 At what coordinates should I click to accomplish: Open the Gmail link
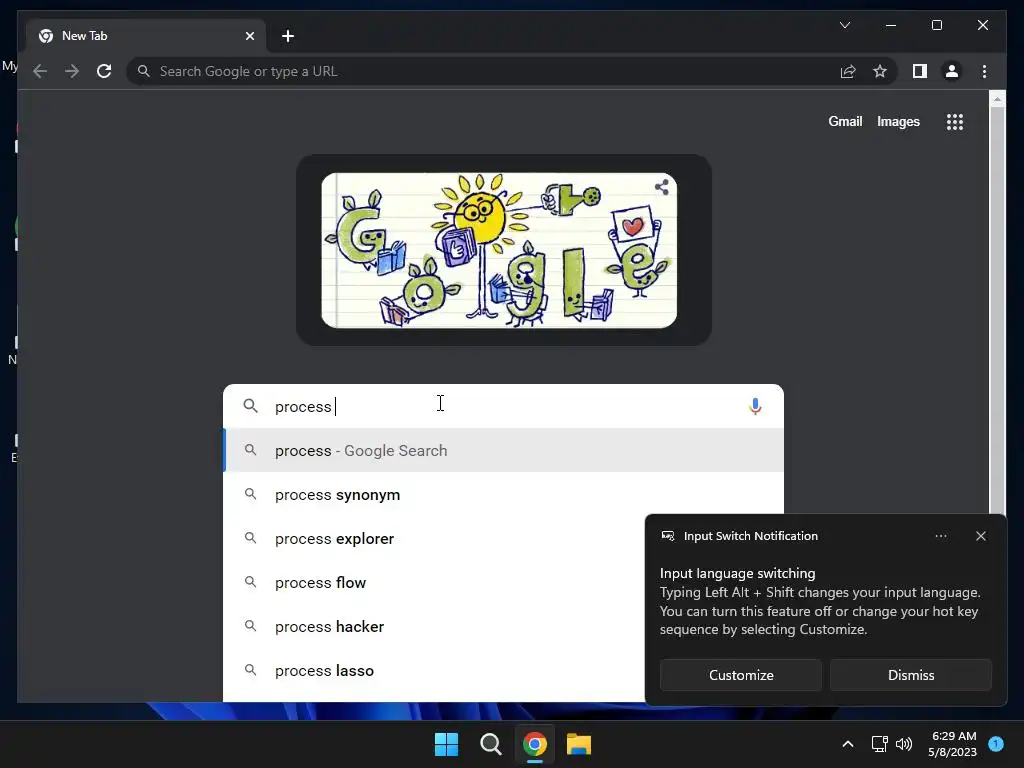[x=845, y=121]
